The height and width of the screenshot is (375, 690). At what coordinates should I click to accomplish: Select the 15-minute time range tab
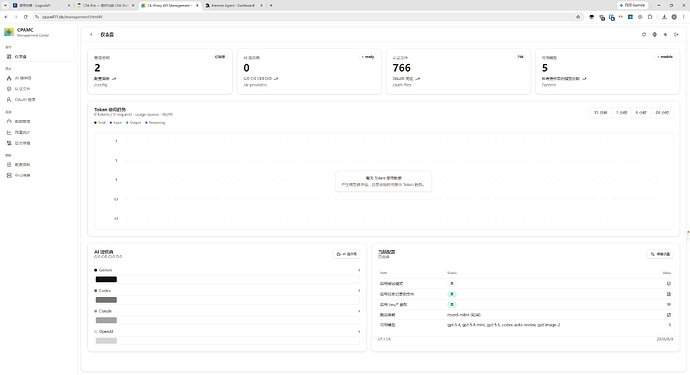click(x=600, y=113)
